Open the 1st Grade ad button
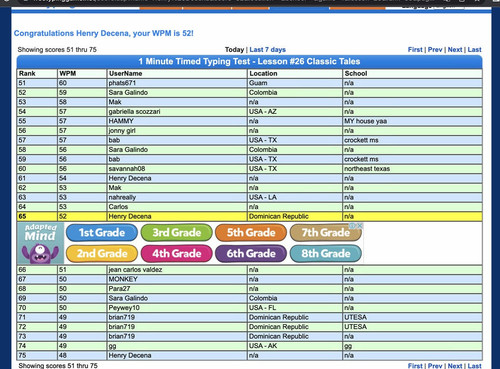 102,233
